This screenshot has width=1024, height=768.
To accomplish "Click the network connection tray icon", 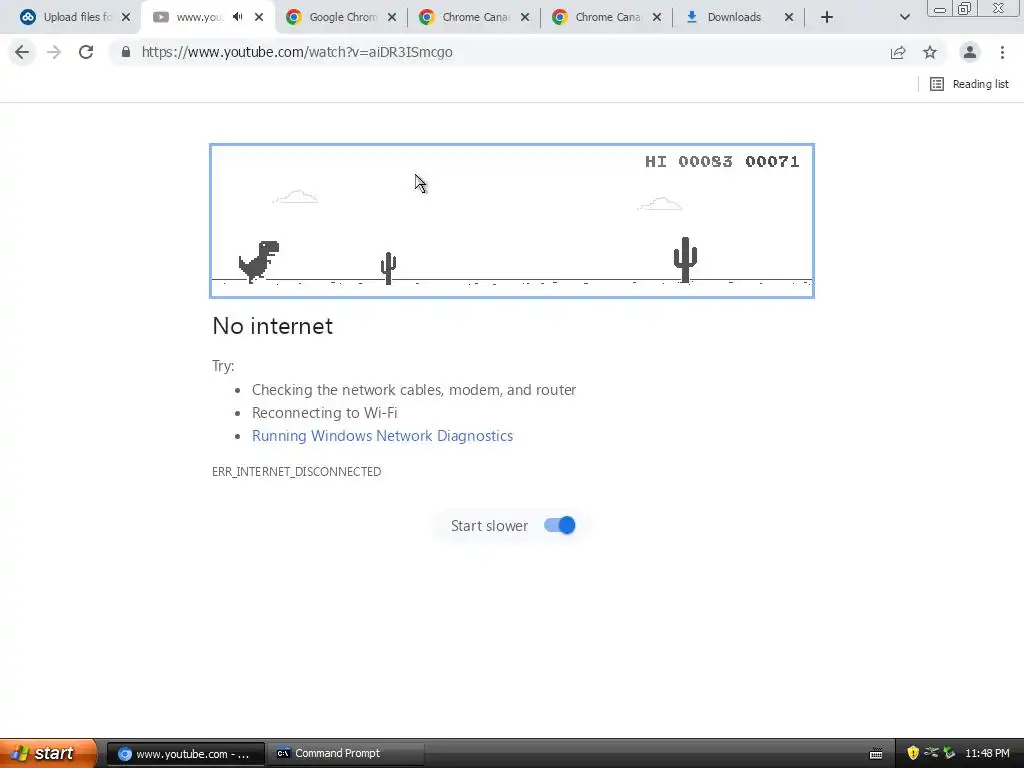I will pyautogui.click(x=932, y=753).
